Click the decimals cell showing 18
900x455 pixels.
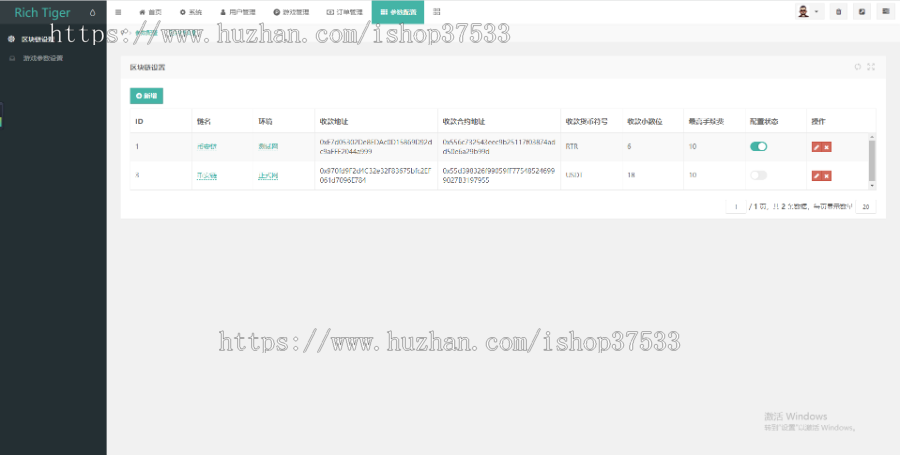click(631, 175)
